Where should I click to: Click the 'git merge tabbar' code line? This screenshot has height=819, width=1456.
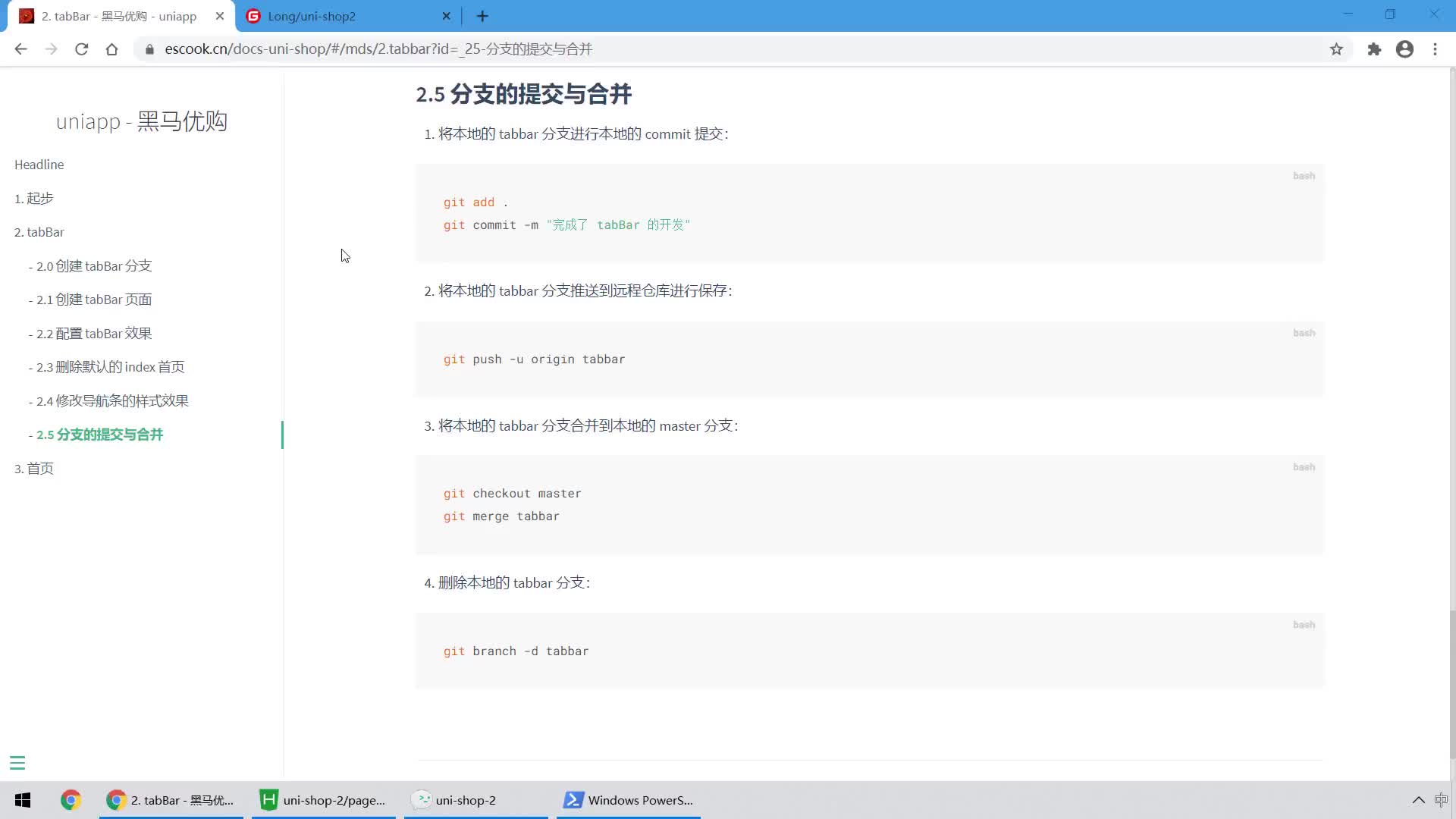501,516
